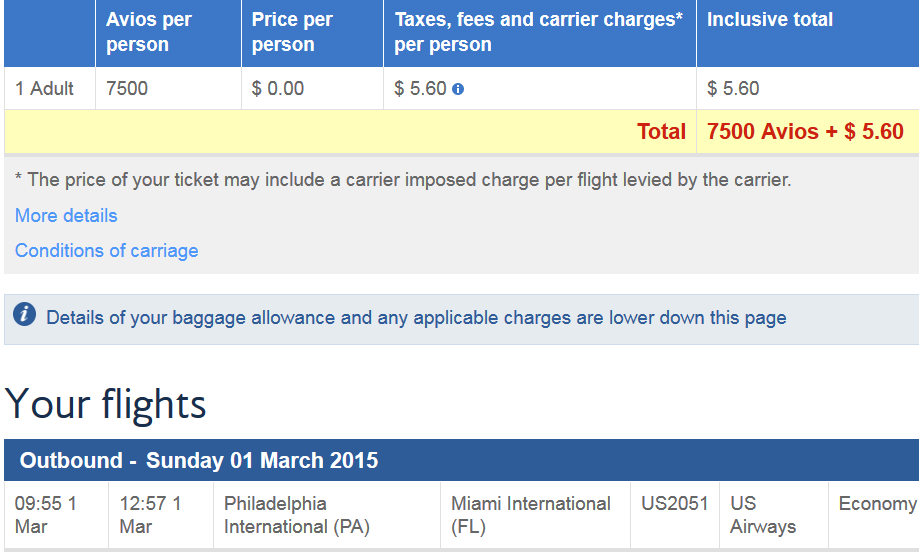Click the 7500 Avios + $ 5.60 total
The image size is (919, 552).
pyautogui.click(x=805, y=131)
